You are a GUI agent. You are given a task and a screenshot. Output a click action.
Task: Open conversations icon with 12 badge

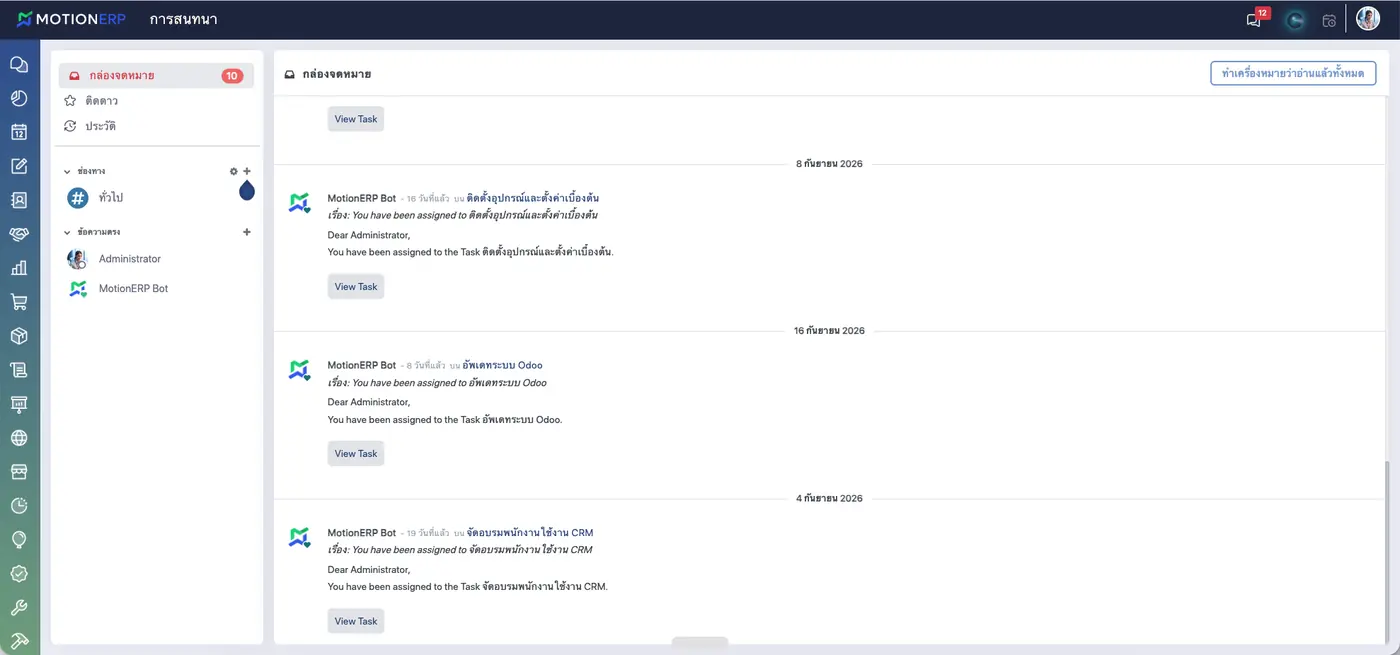point(1256,19)
